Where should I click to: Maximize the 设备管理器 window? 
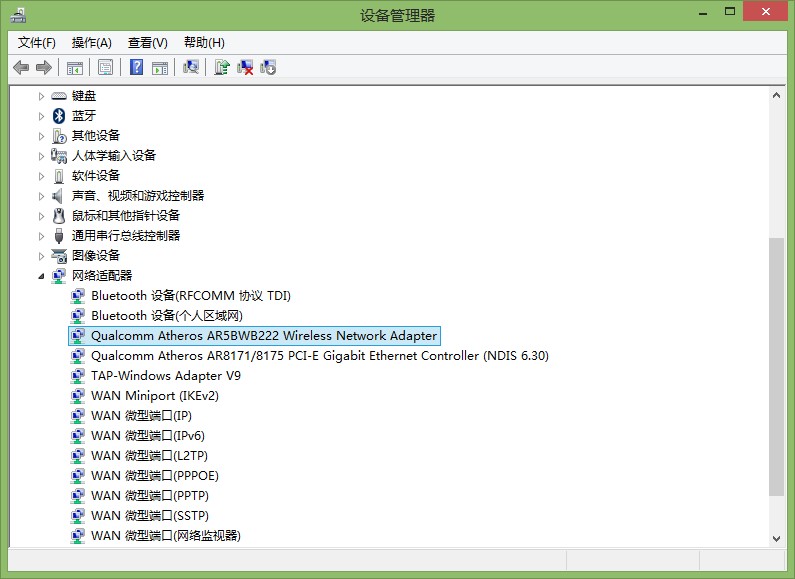(x=730, y=12)
